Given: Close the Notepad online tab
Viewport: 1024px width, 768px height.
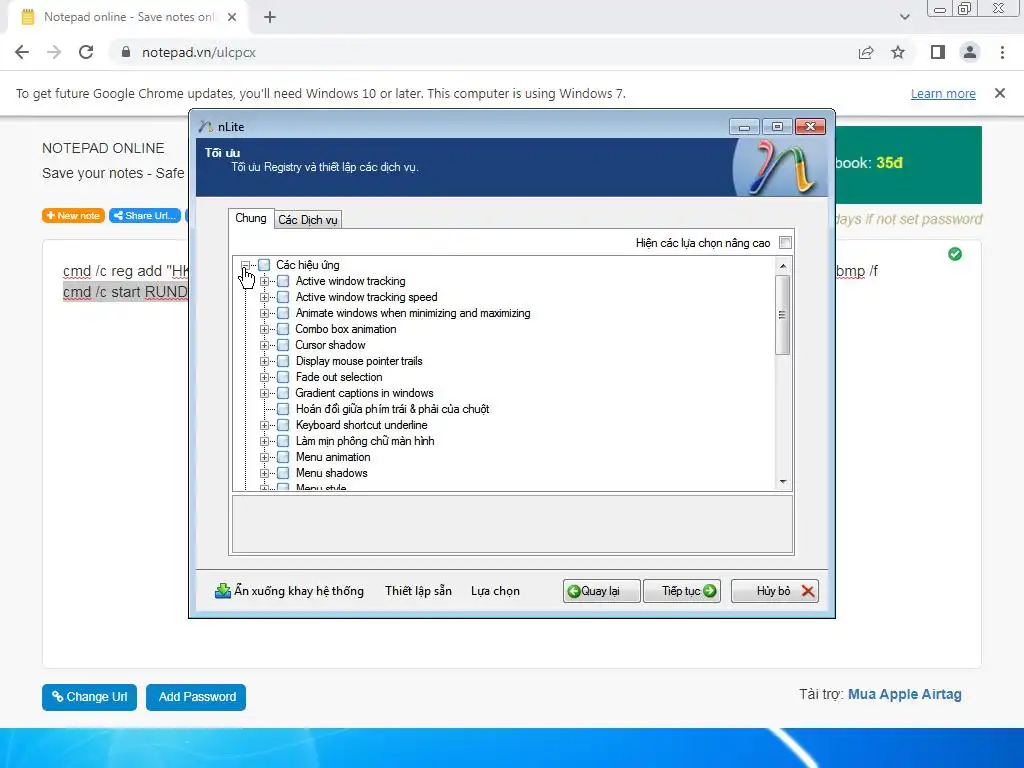Looking at the screenshot, I should (x=232, y=17).
